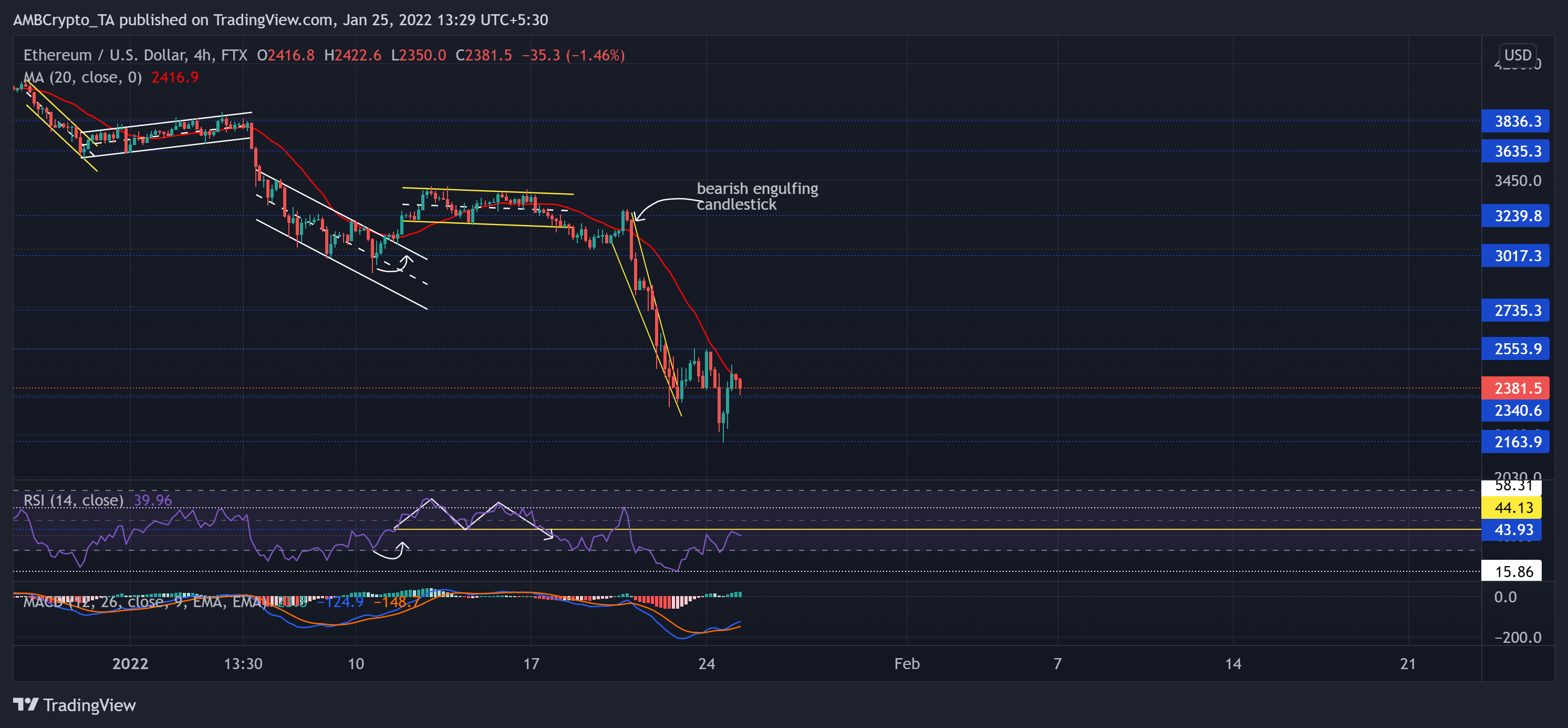Click the -35.3 (-1.46%) change value
Viewport: 1568px width, 728px height.
point(574,55)
